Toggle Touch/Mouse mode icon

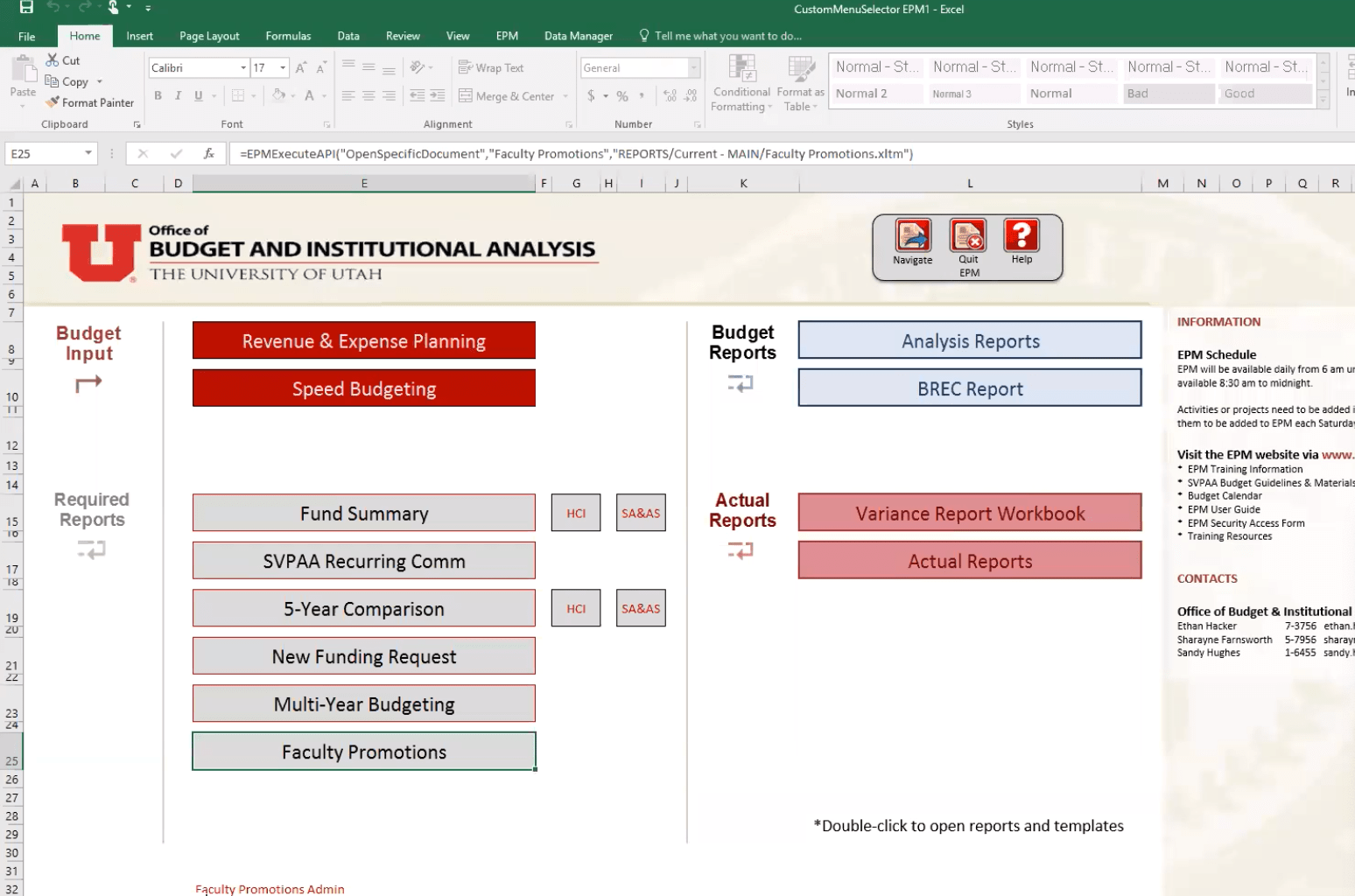[x=113, y=8]
